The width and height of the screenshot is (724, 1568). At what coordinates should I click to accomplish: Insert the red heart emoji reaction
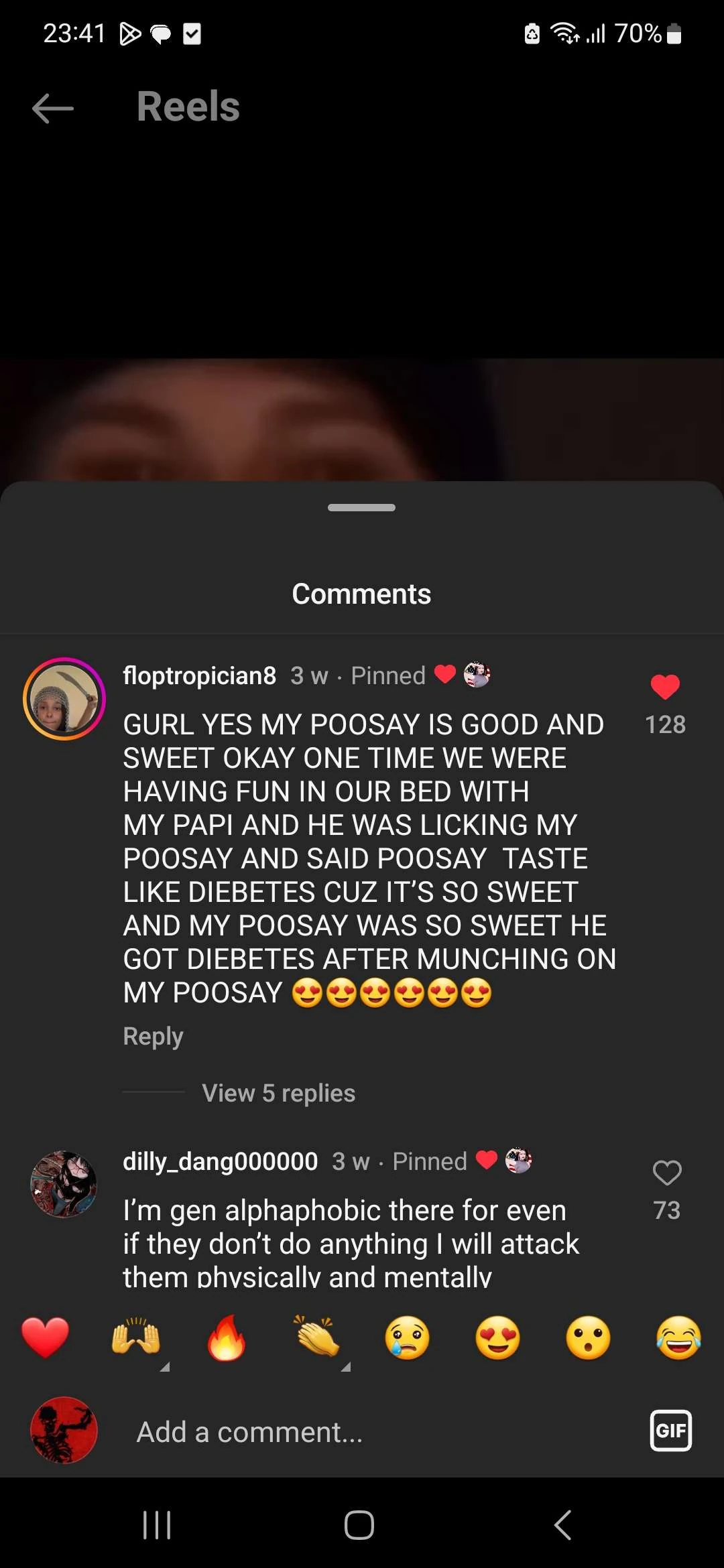tap(46, 1337)
